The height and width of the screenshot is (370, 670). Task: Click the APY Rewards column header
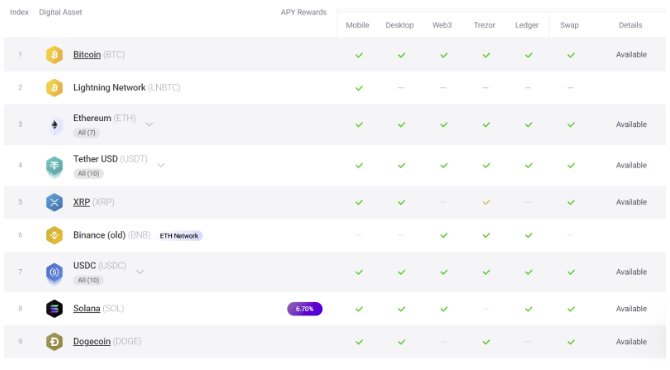[x=303, y=12]
